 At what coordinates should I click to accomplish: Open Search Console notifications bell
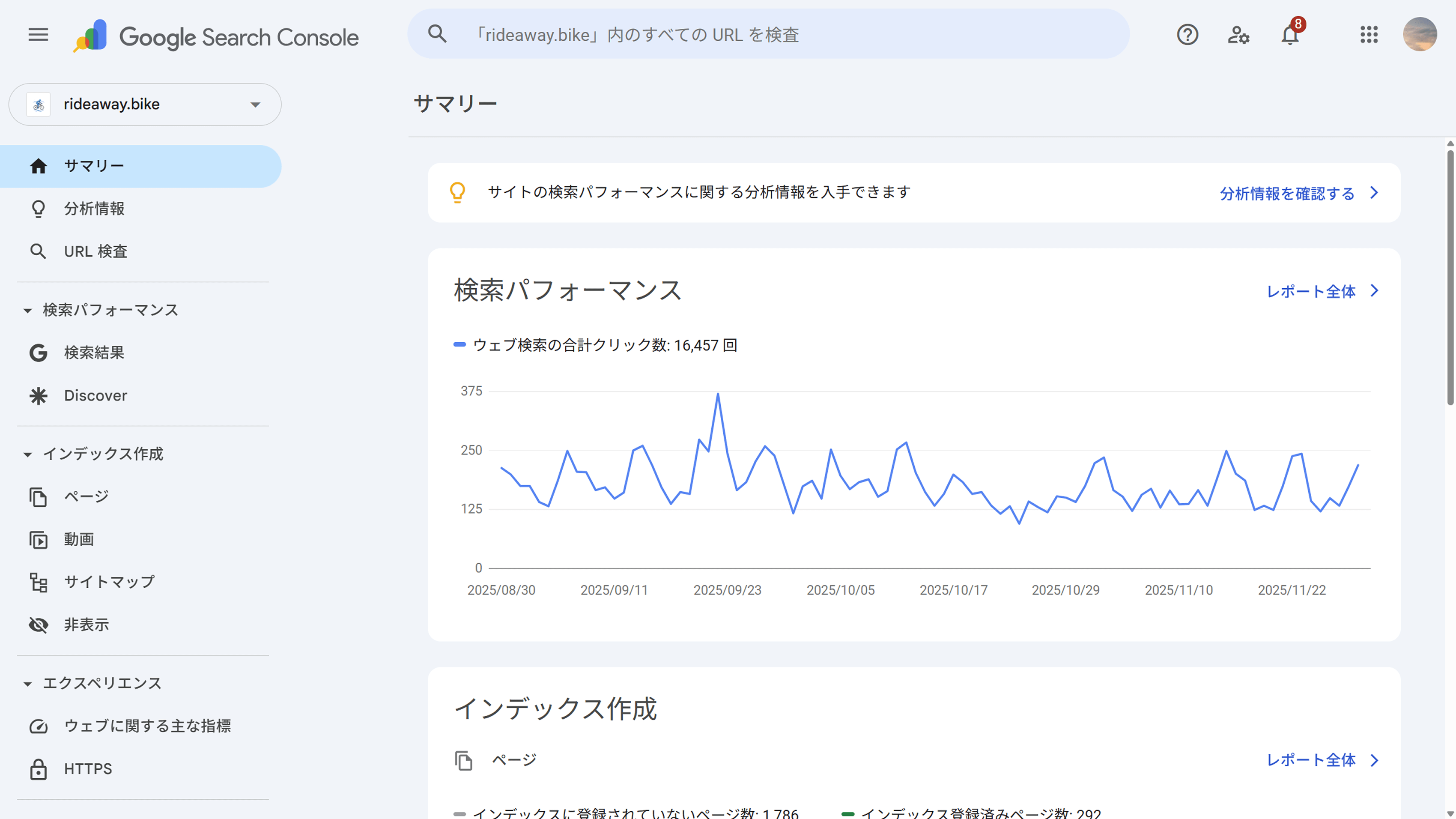click(x=1289, y=35)
